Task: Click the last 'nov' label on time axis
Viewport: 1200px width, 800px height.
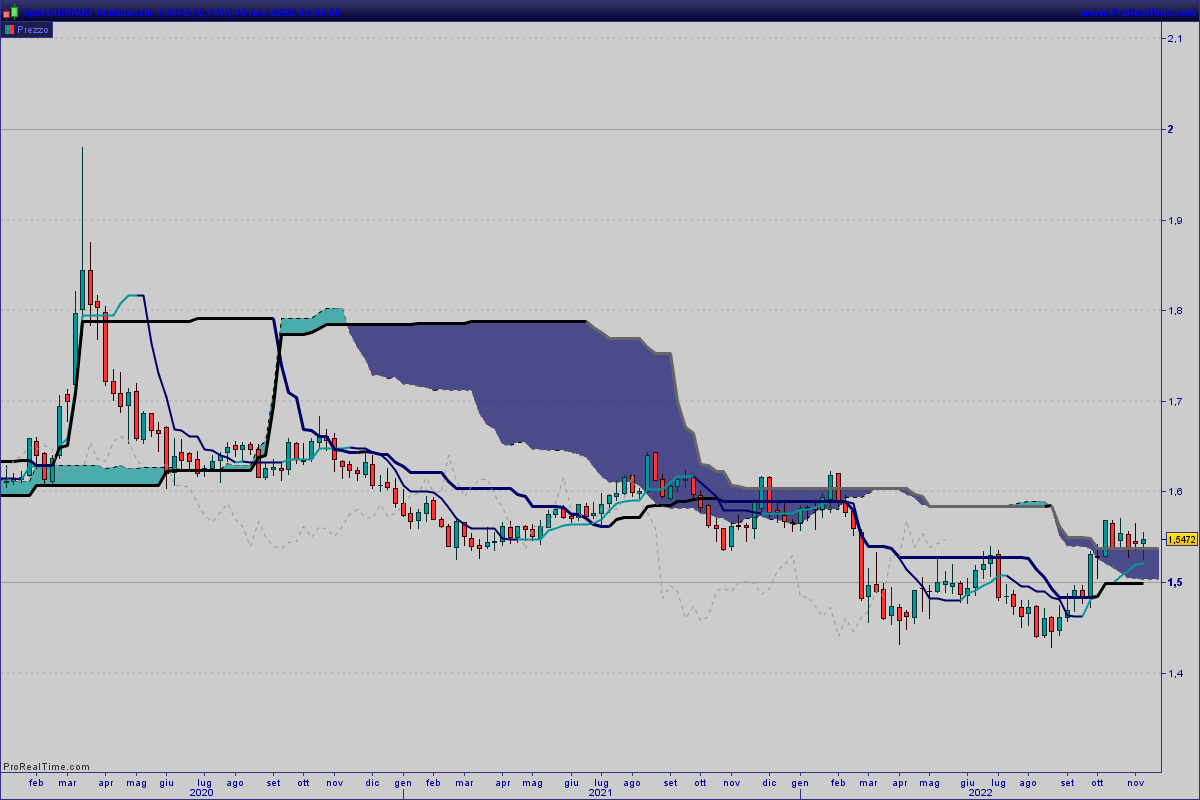Action: (1135, 782)
